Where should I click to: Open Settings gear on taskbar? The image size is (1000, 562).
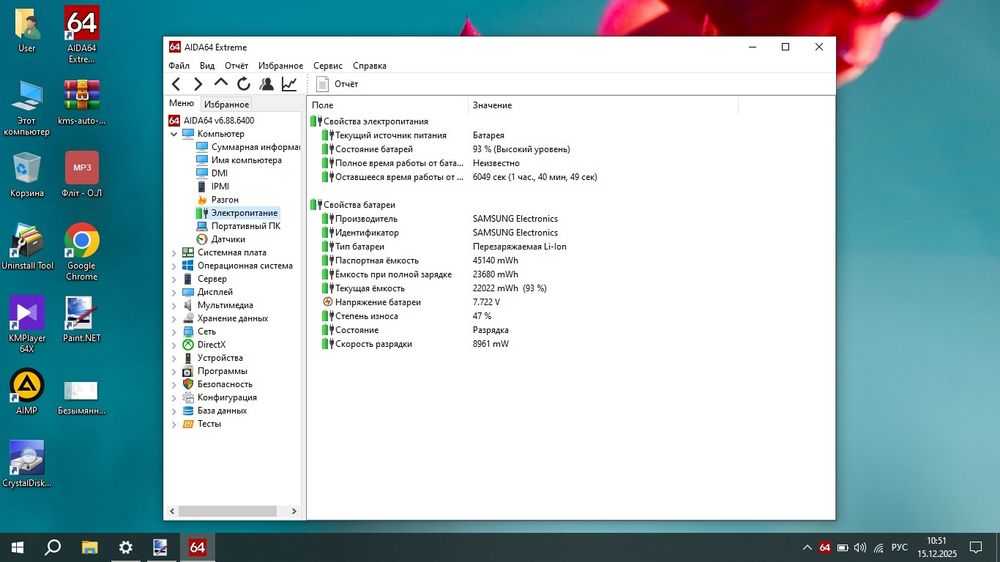[126, 547]
